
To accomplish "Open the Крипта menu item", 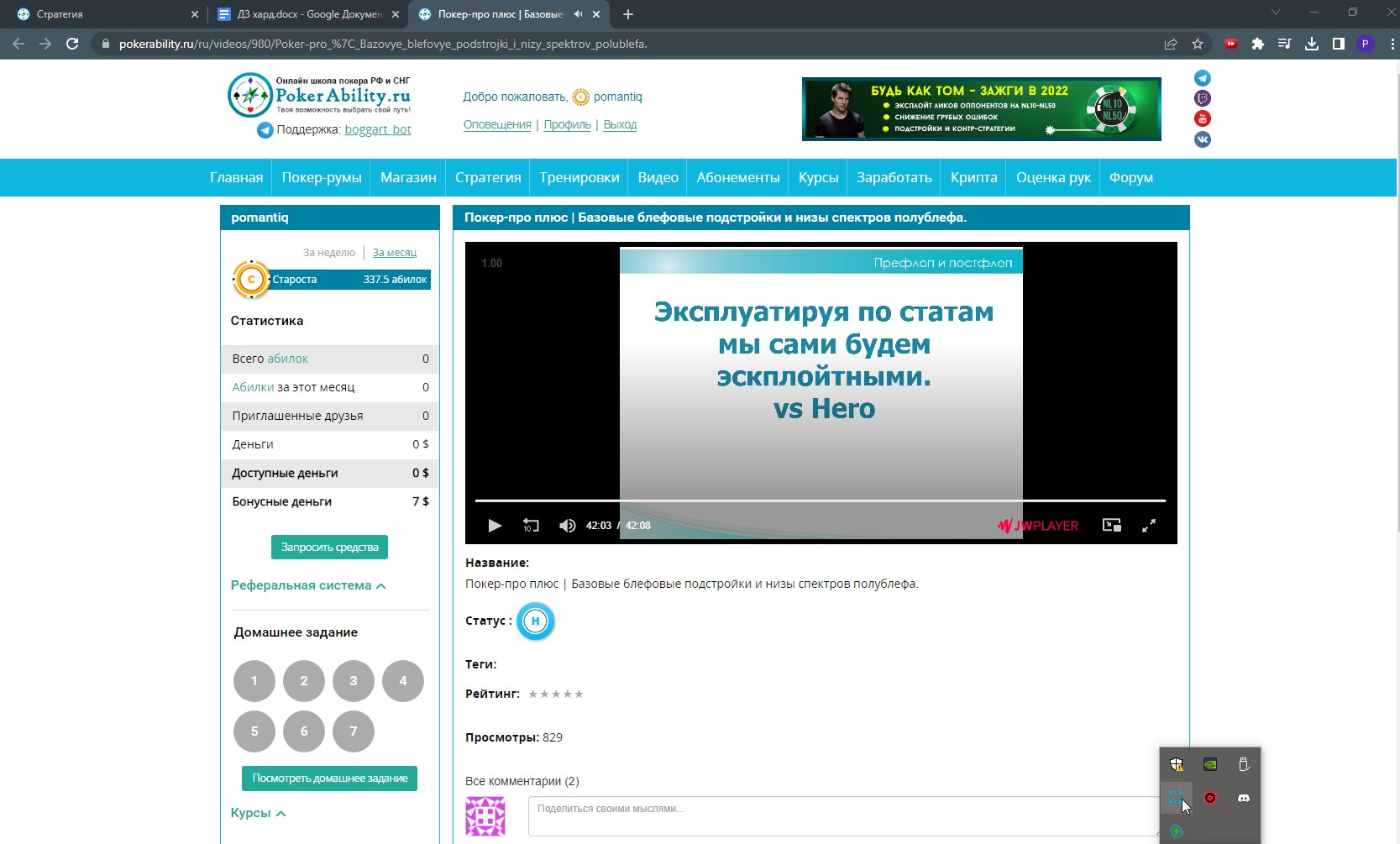I will coord(974,177).
